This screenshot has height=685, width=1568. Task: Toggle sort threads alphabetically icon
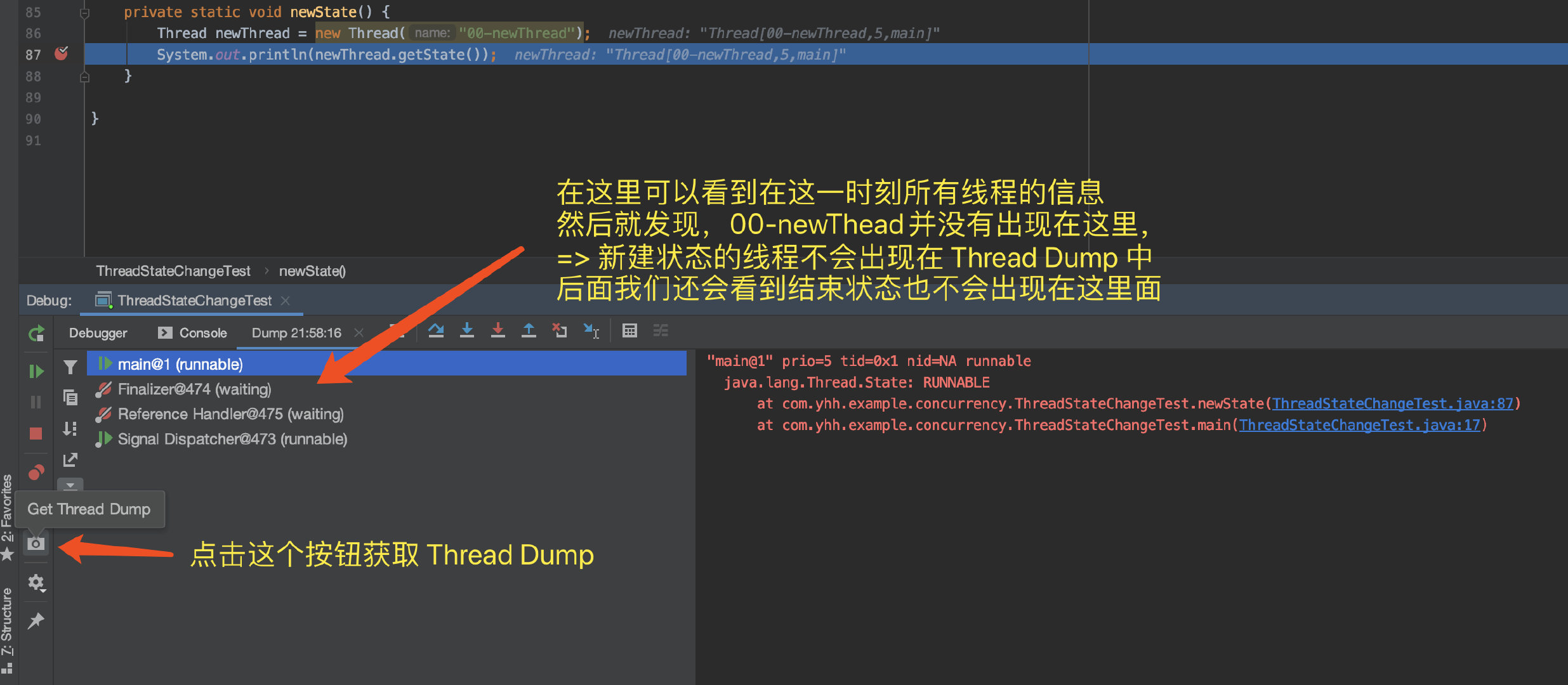[x=70, y=429]
